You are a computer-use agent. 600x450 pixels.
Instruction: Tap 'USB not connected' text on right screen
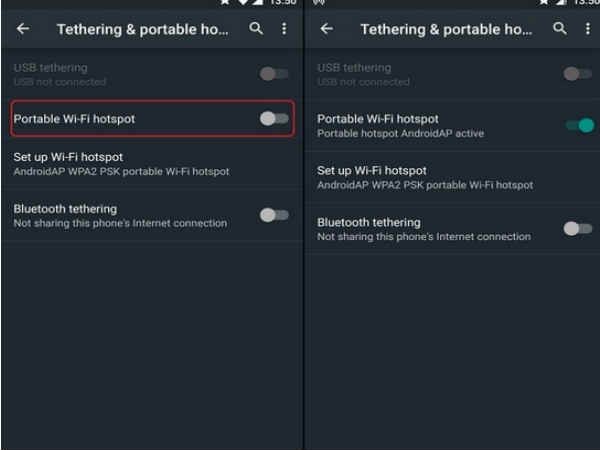pyautogui.click(x=363, y=82)
